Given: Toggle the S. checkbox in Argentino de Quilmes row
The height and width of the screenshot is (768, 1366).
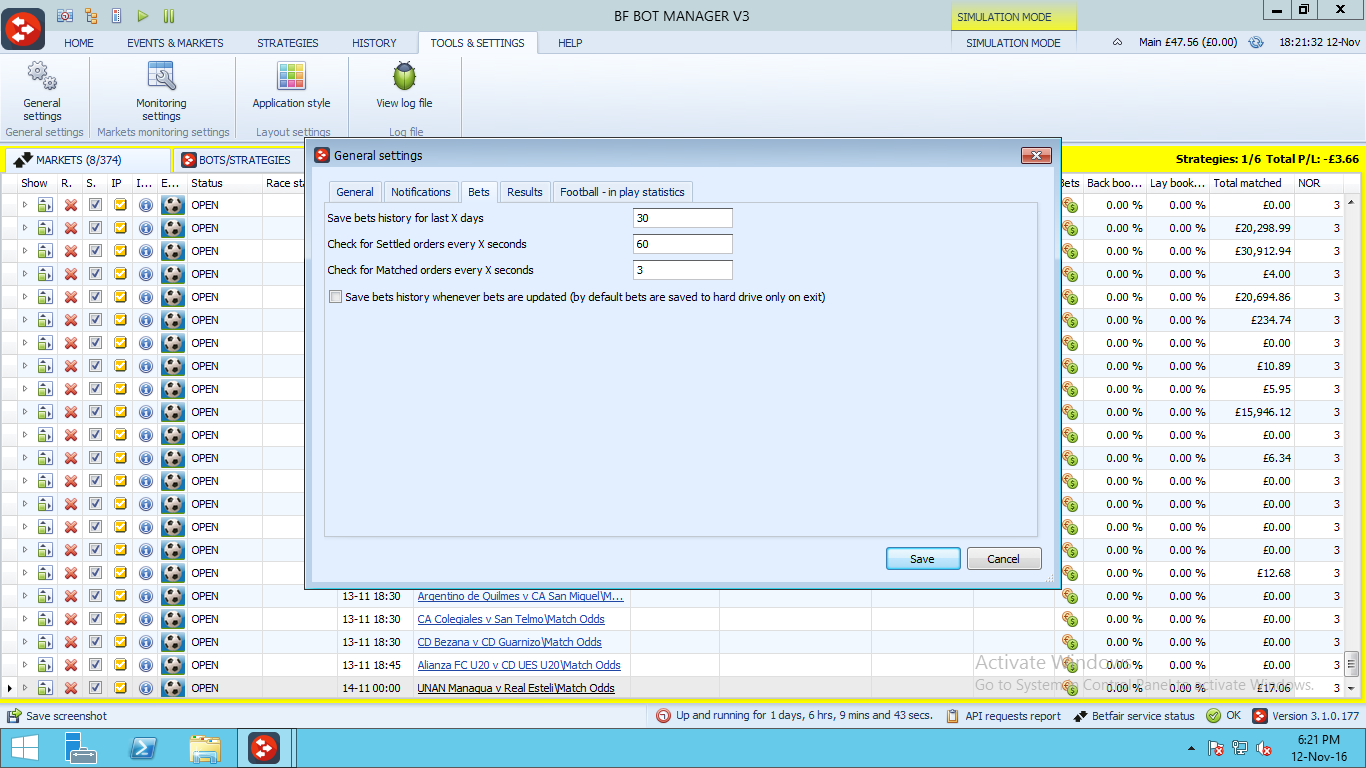Looking at the screenshot, I should (95, 596).
